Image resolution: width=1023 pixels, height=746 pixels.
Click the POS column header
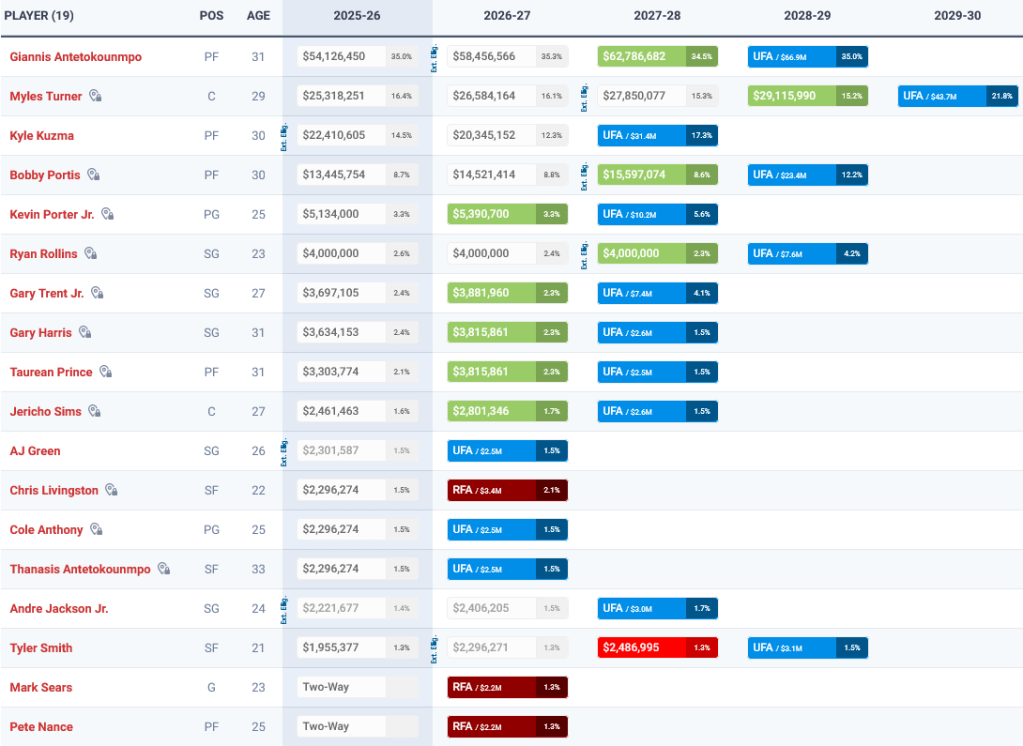pos(210,16)
